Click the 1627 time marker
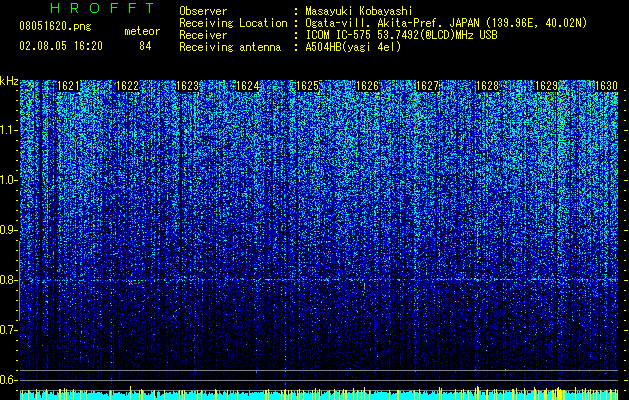Image resolution: width=629 pixels, height=400 pixels. (427, 86)
